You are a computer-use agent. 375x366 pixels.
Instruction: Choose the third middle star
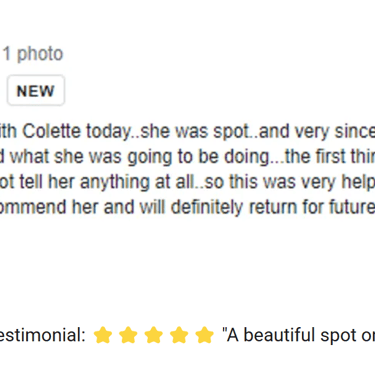point(153,335)
